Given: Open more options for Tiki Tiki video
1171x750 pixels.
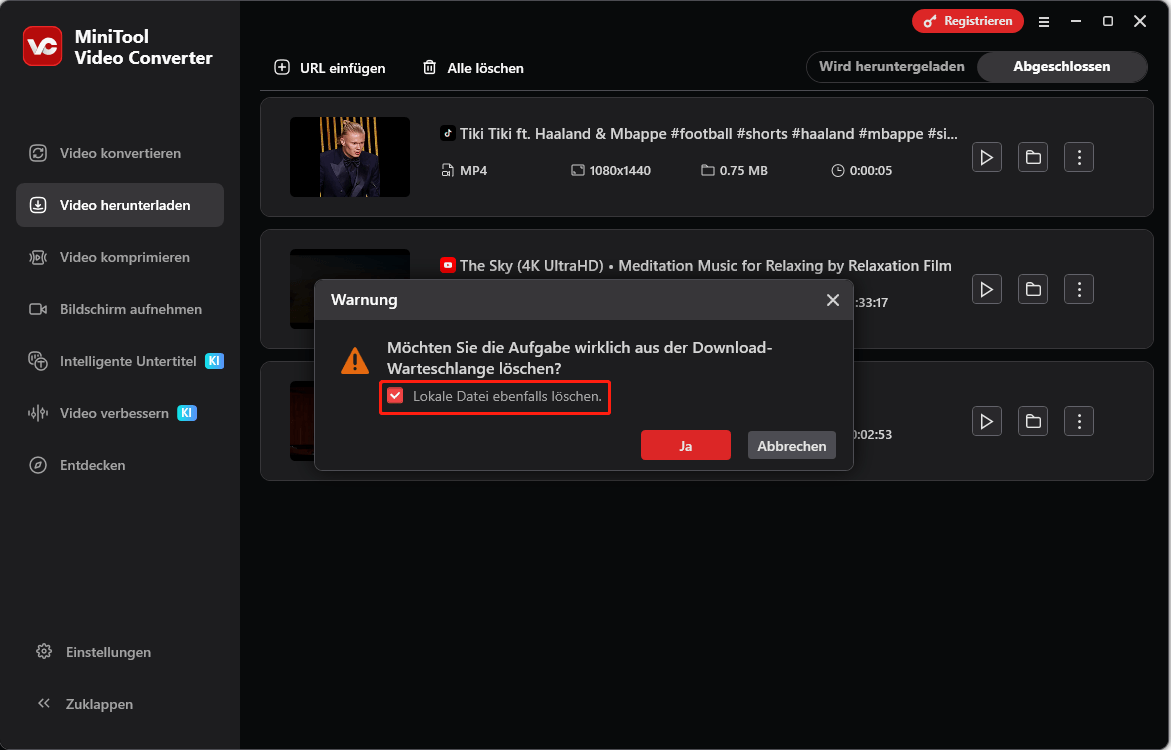Looking at the screenshot, I should click(x=1079, y=157).
